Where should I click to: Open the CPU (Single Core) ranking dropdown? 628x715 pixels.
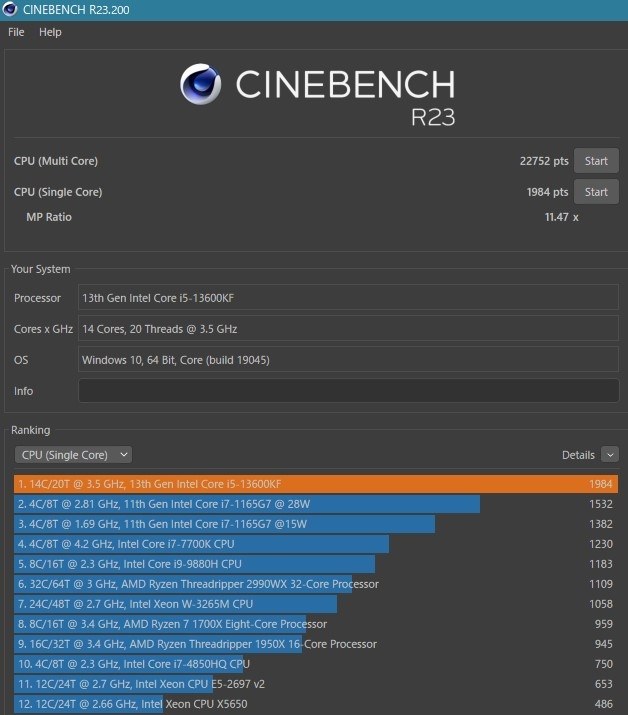click(x=73, y=455)
